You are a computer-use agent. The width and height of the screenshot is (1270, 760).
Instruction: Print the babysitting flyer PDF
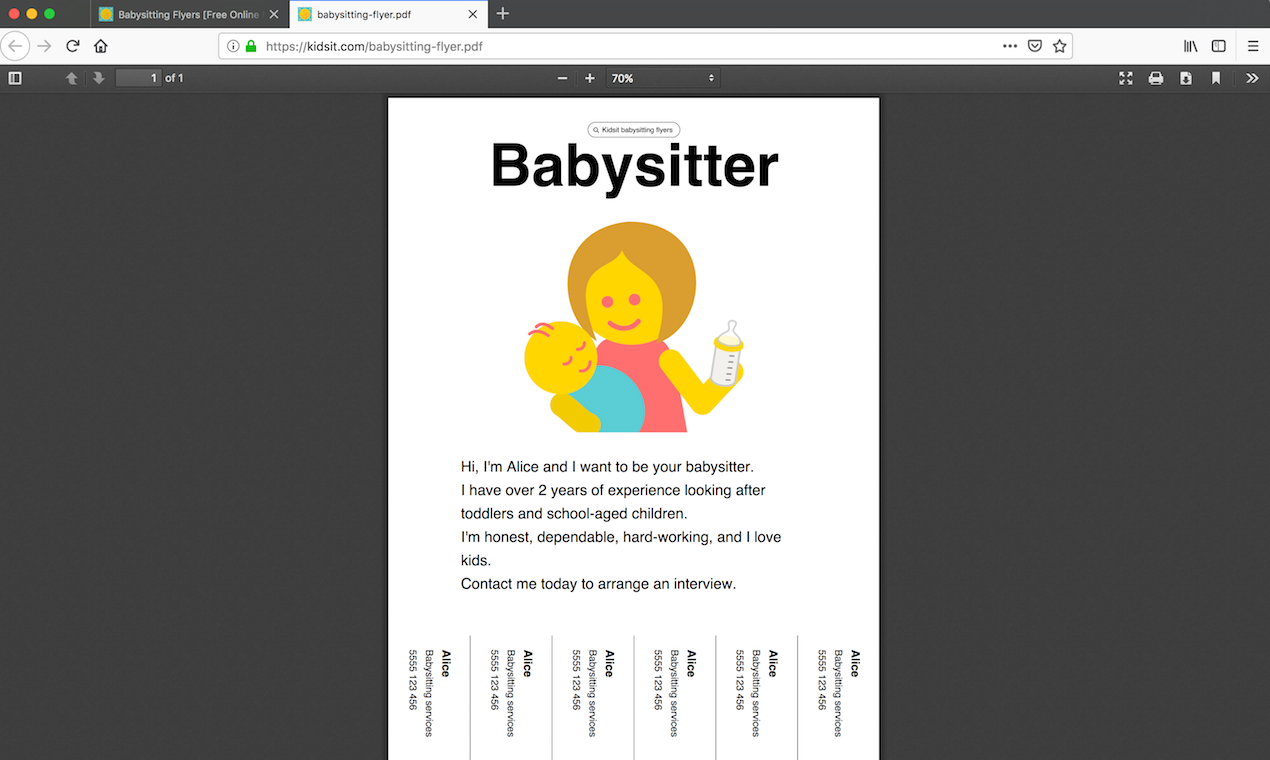point(1156,77)
